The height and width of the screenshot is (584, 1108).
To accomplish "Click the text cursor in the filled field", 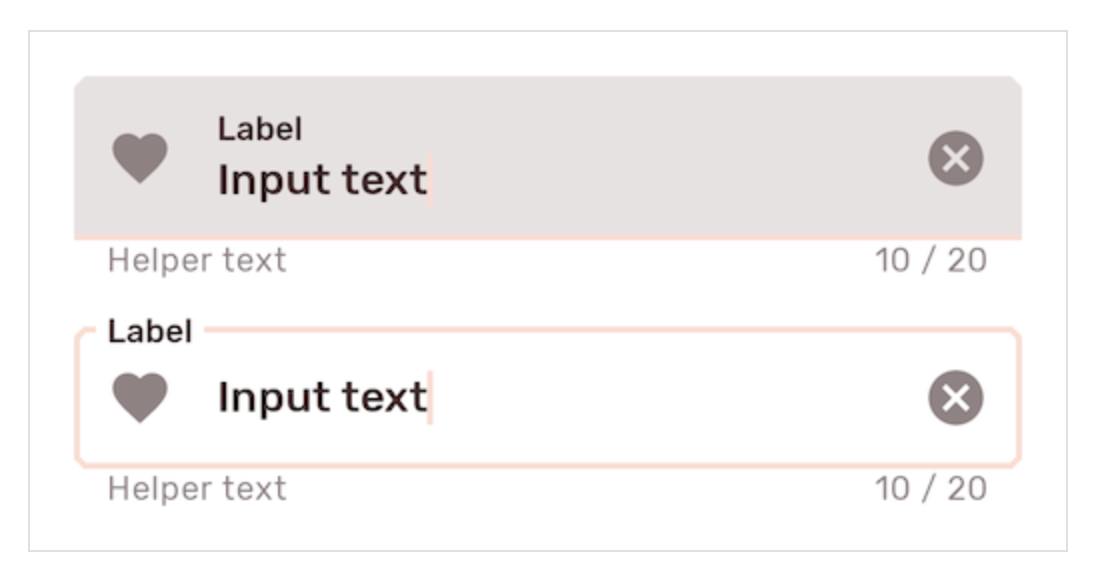I will pos(430,181).
